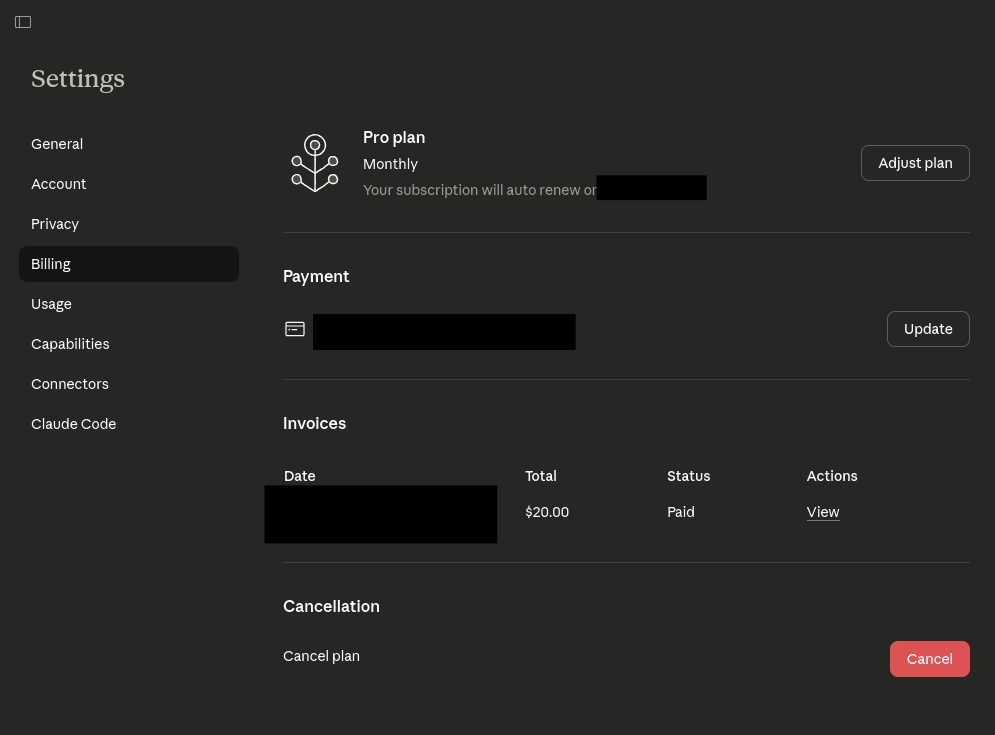Click the Settings page heading

coord(78,79)
